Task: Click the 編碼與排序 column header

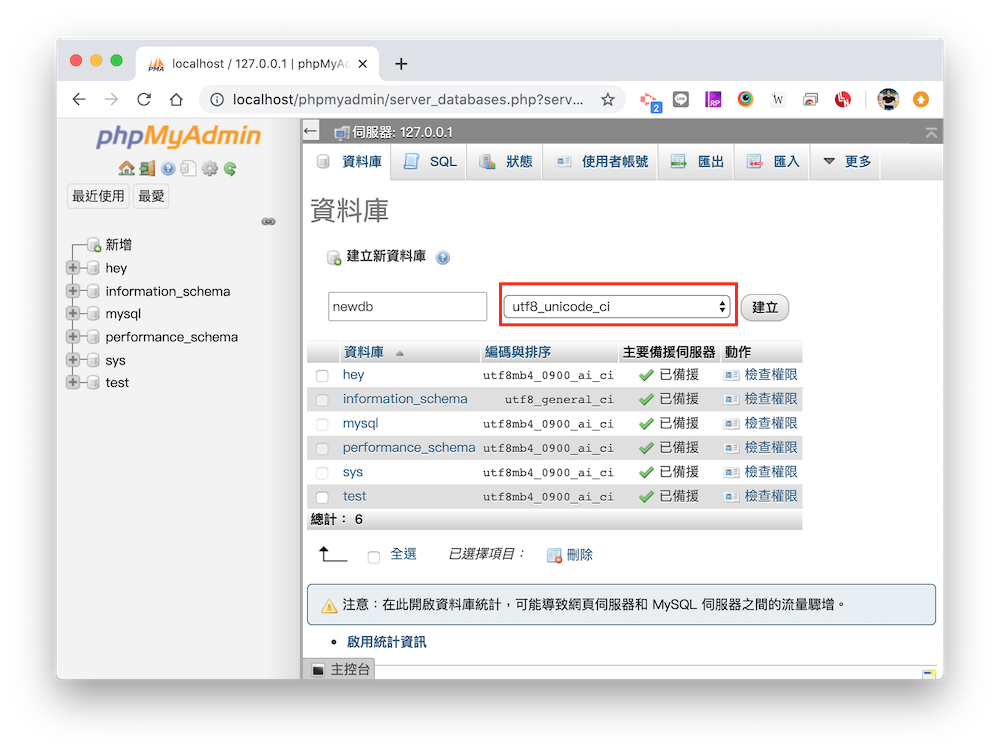Action: click(517, 352)
